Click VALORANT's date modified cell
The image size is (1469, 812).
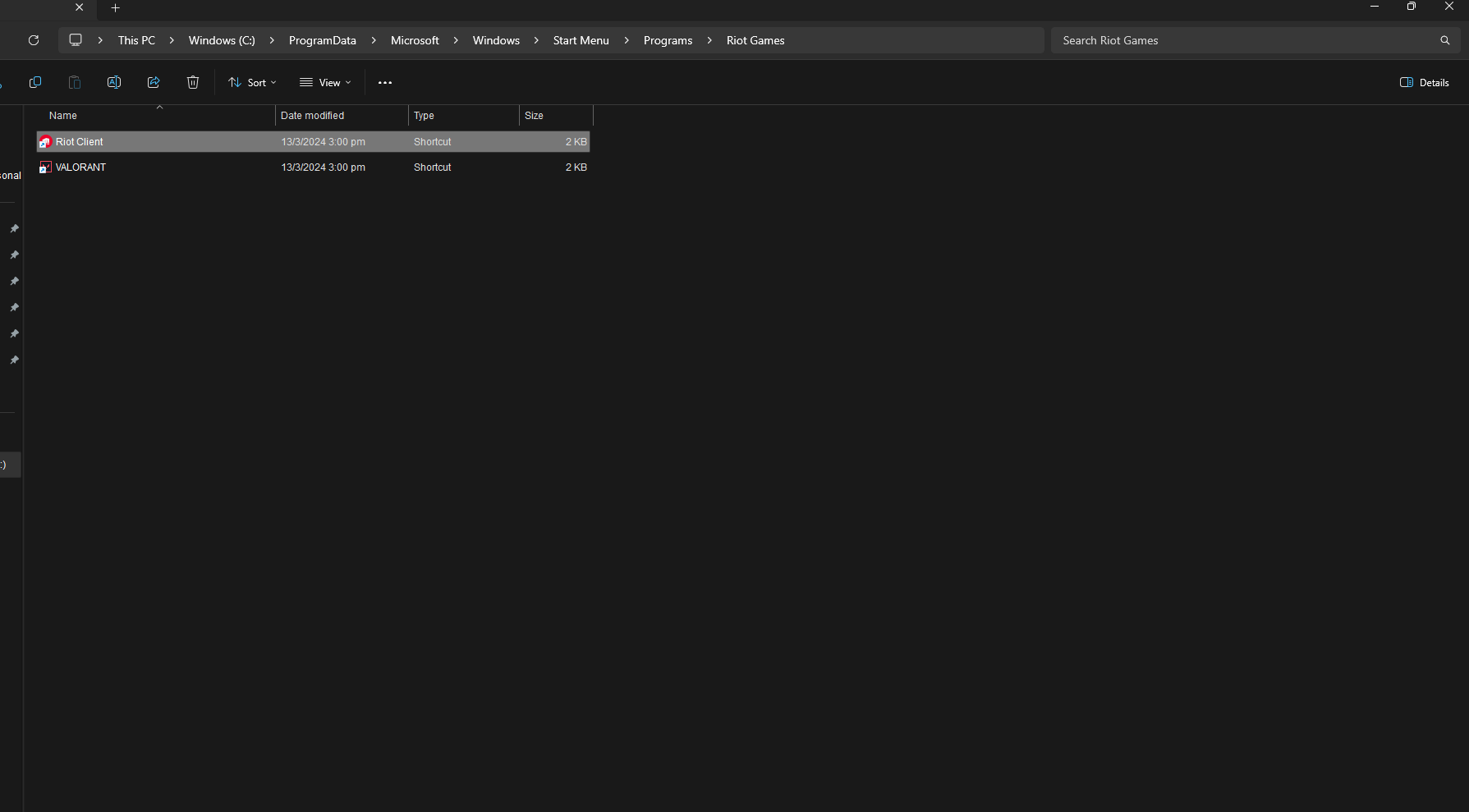coord(324,167)
